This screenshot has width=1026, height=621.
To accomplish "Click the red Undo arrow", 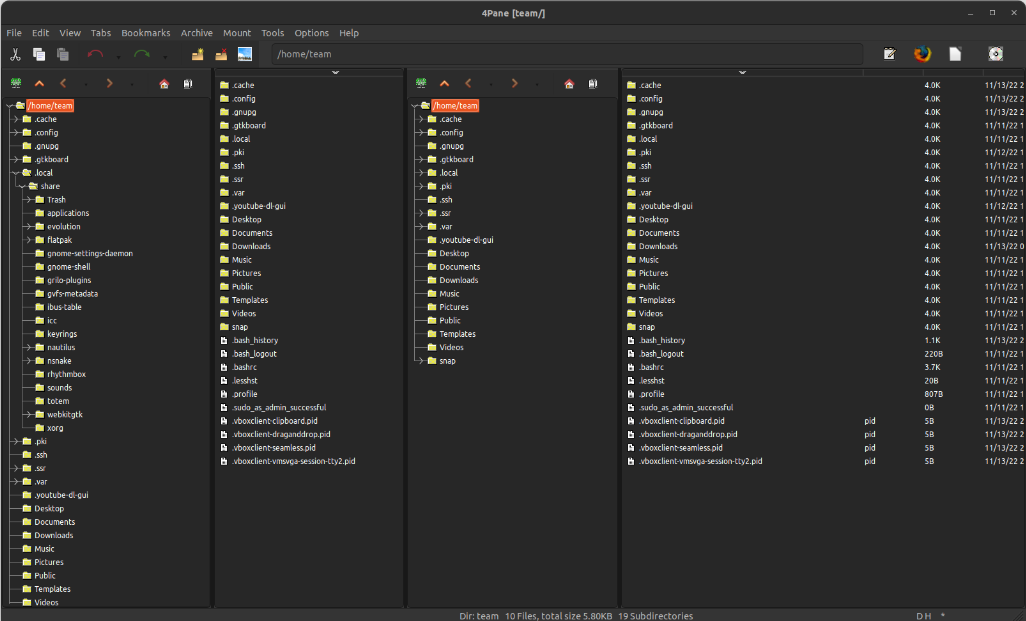I will (x=96, y=54).
